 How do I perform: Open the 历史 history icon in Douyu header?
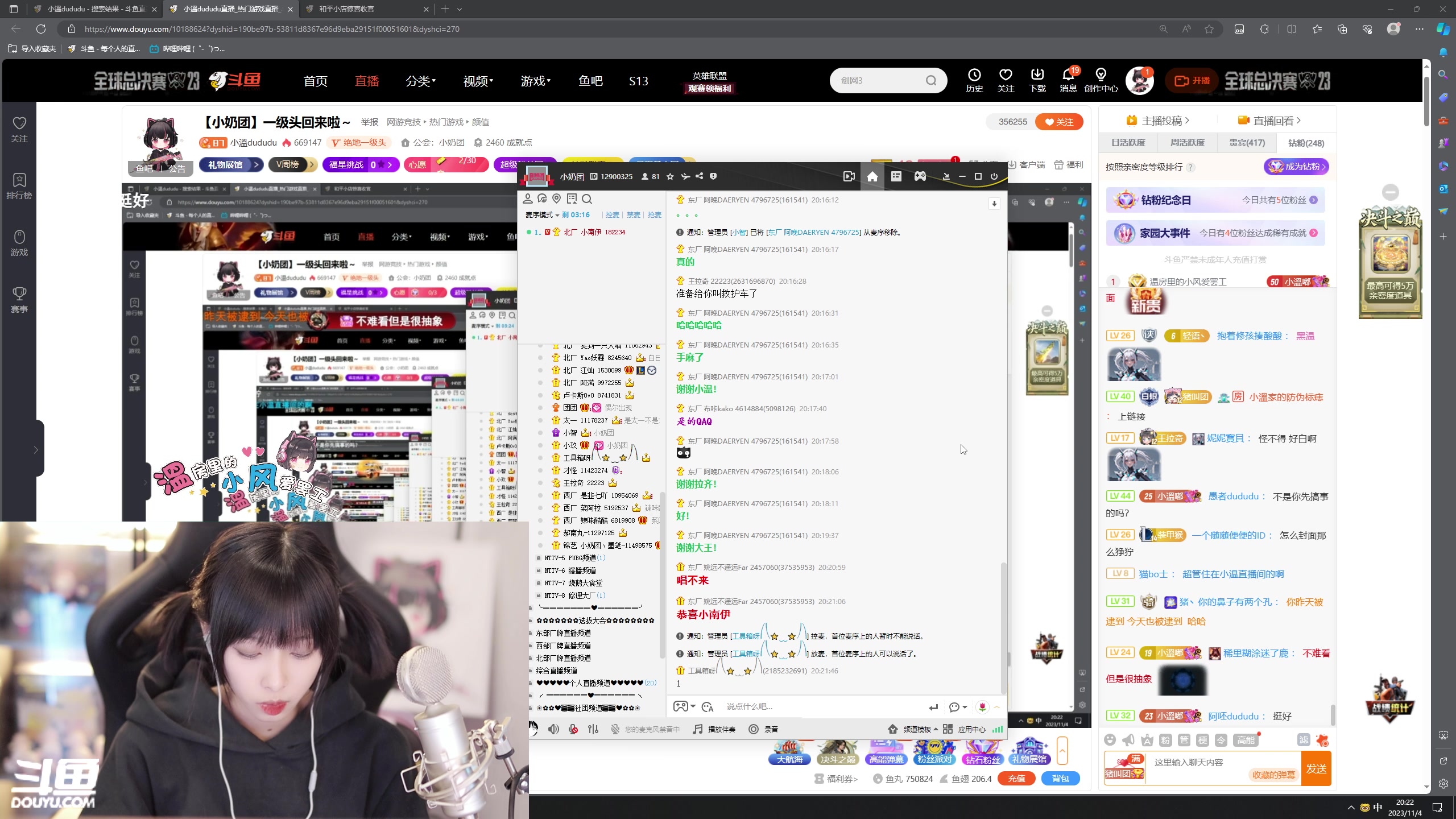(x=974, y=80)
